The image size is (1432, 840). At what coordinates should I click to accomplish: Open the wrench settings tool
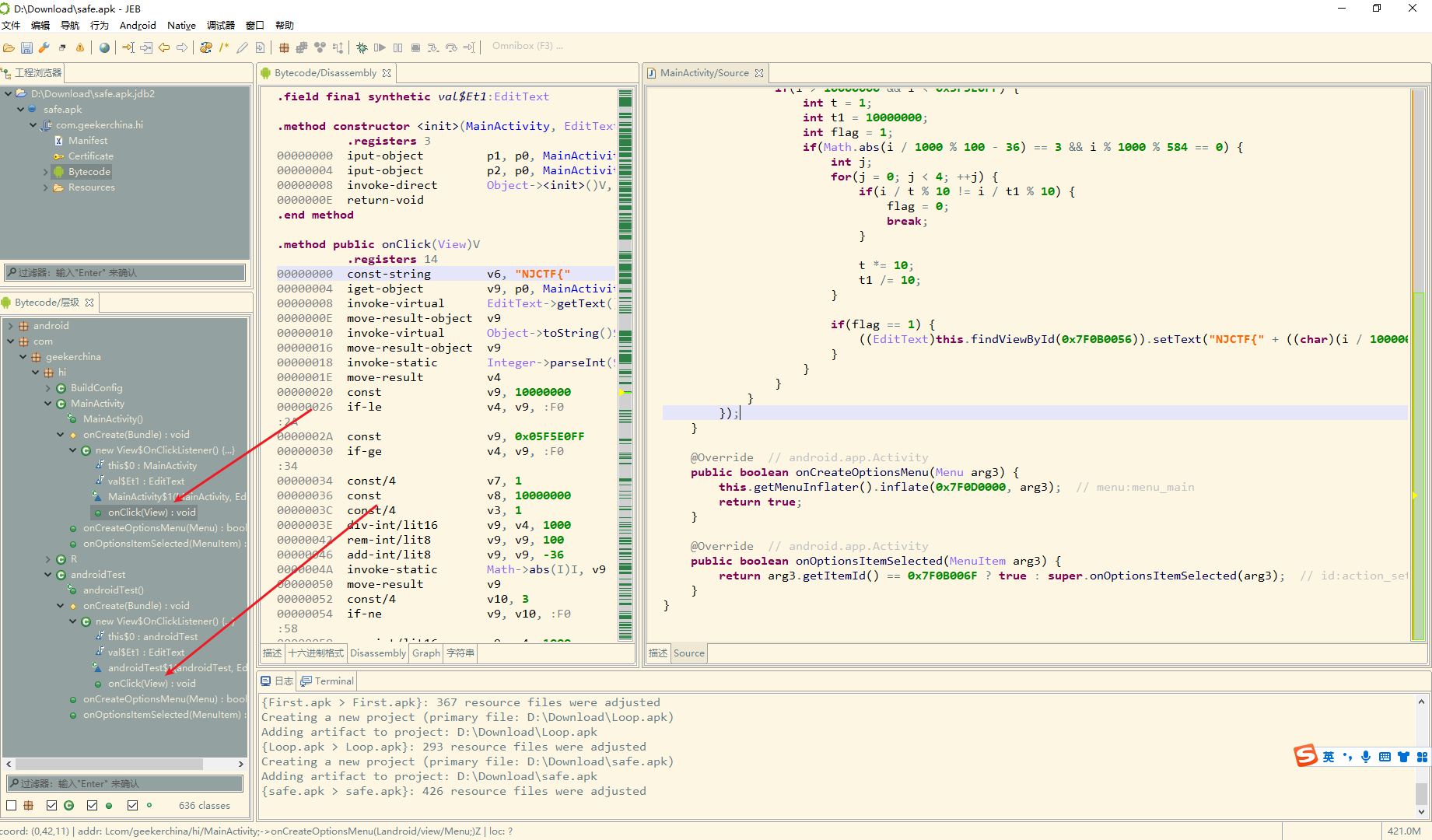(44, 47)
